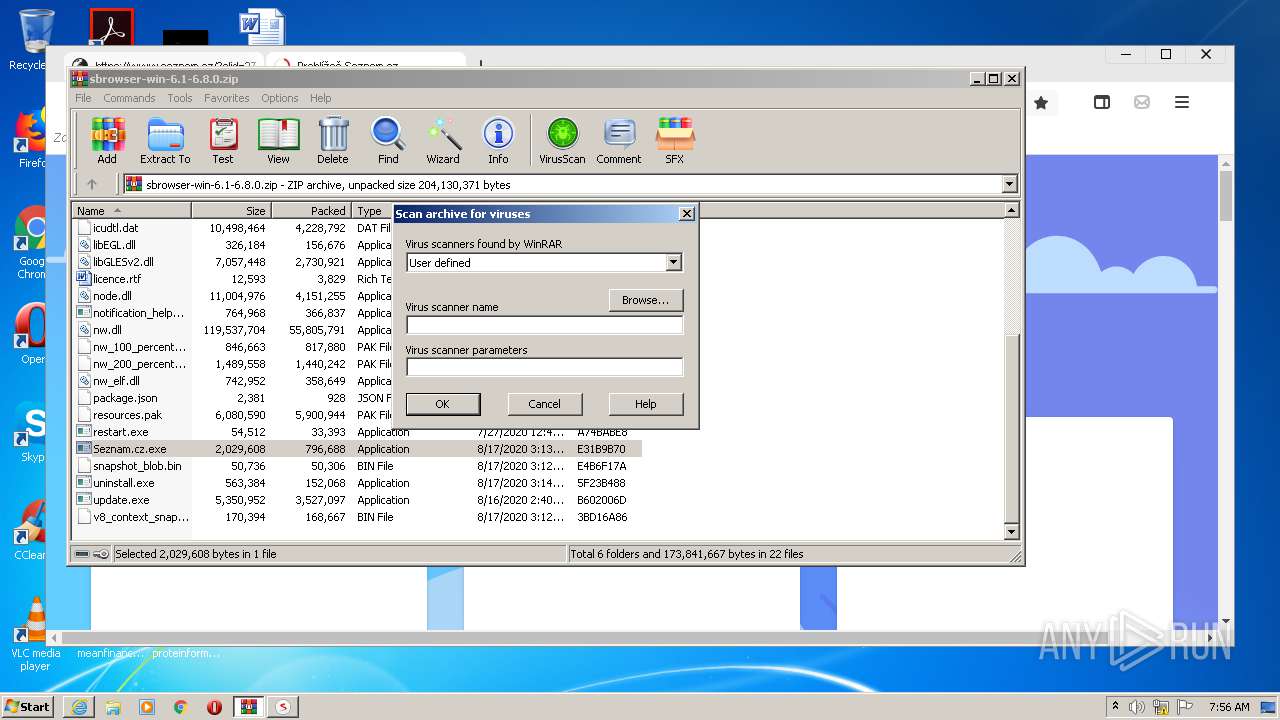1280x720 pixels.
Task: Select the Extract To toolbar icon
Action: point(165,141)
